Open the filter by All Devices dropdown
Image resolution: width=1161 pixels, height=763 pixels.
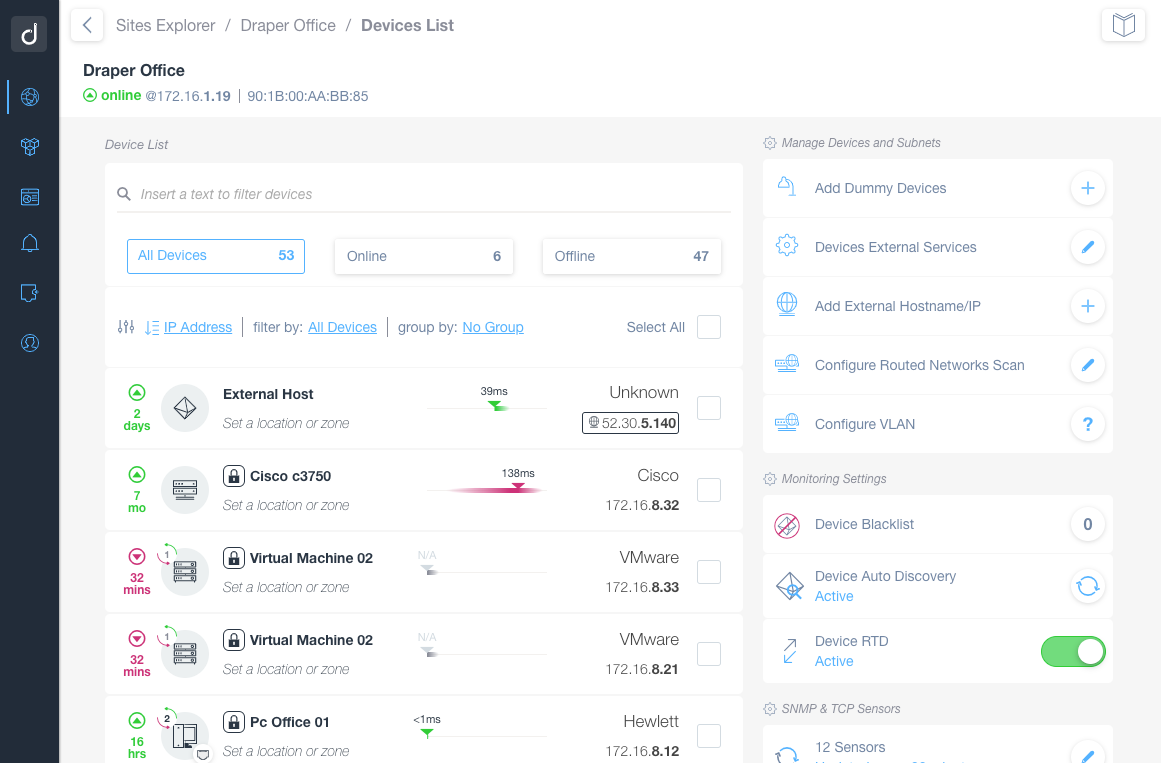[342, 327]
